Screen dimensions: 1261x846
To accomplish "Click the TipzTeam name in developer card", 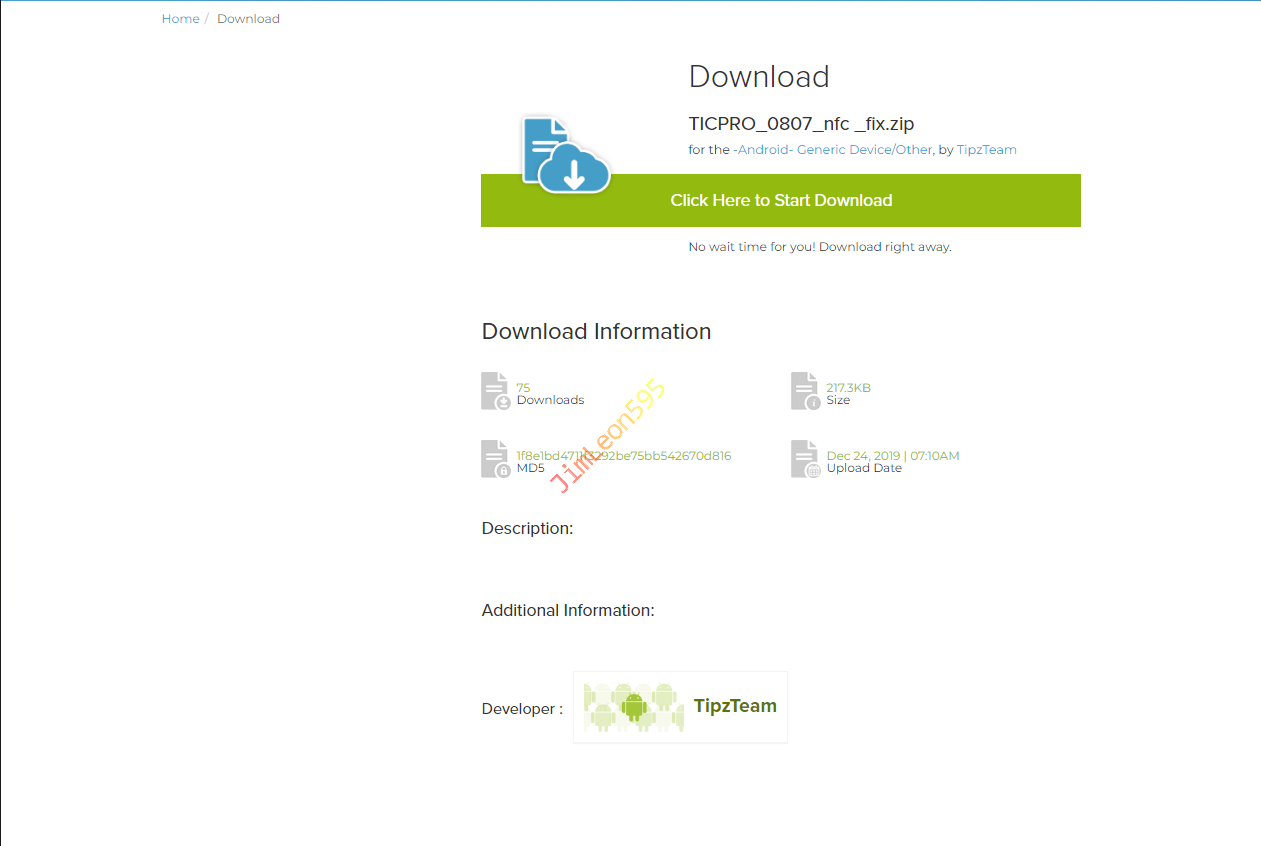I will click(x=735, y=706).
